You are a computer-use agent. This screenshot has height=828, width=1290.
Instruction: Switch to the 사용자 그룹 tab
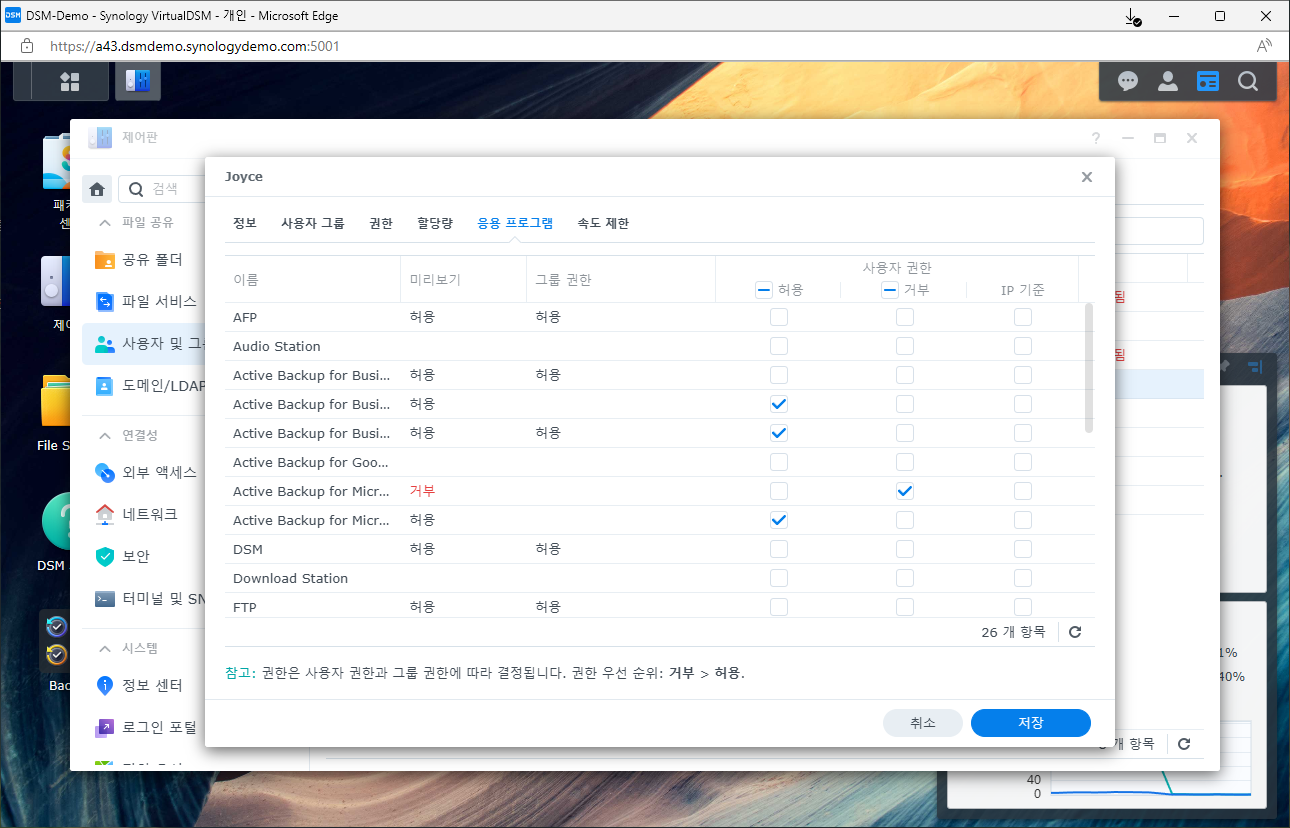pos(313,224)
